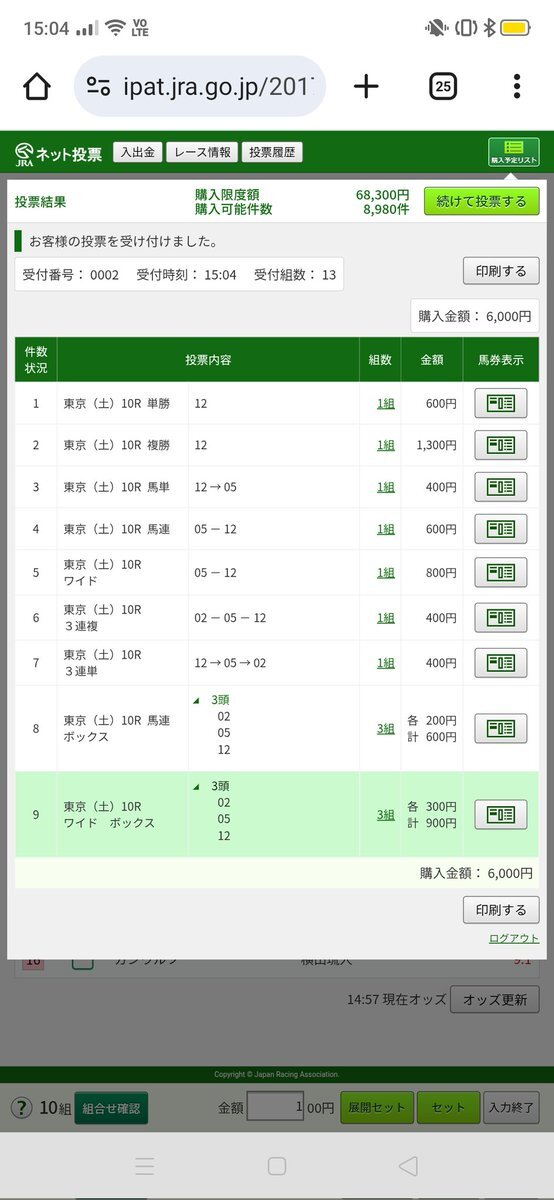This screenshot has height=1200, width=554.
Task: Open browser tab switcher showing 25
Action: click(444, 87)
